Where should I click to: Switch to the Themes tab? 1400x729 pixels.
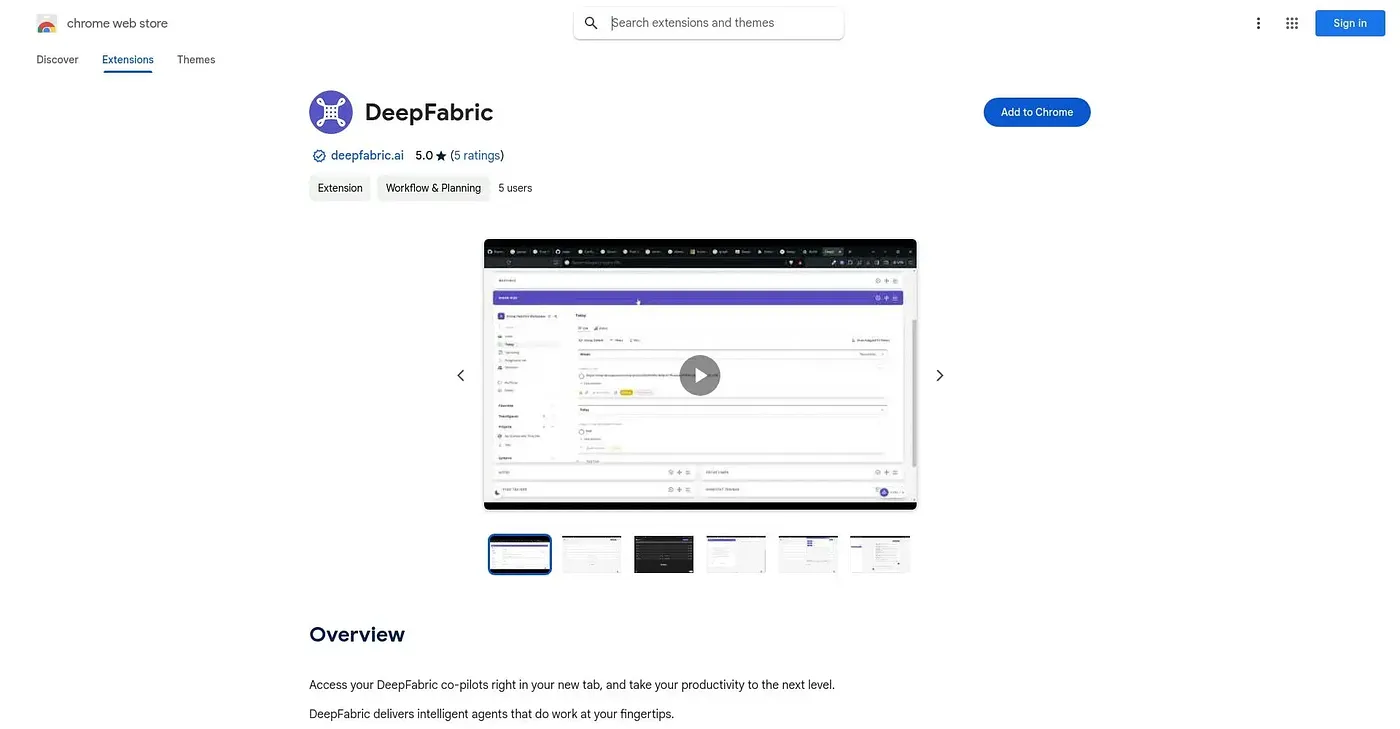[196, 60]
